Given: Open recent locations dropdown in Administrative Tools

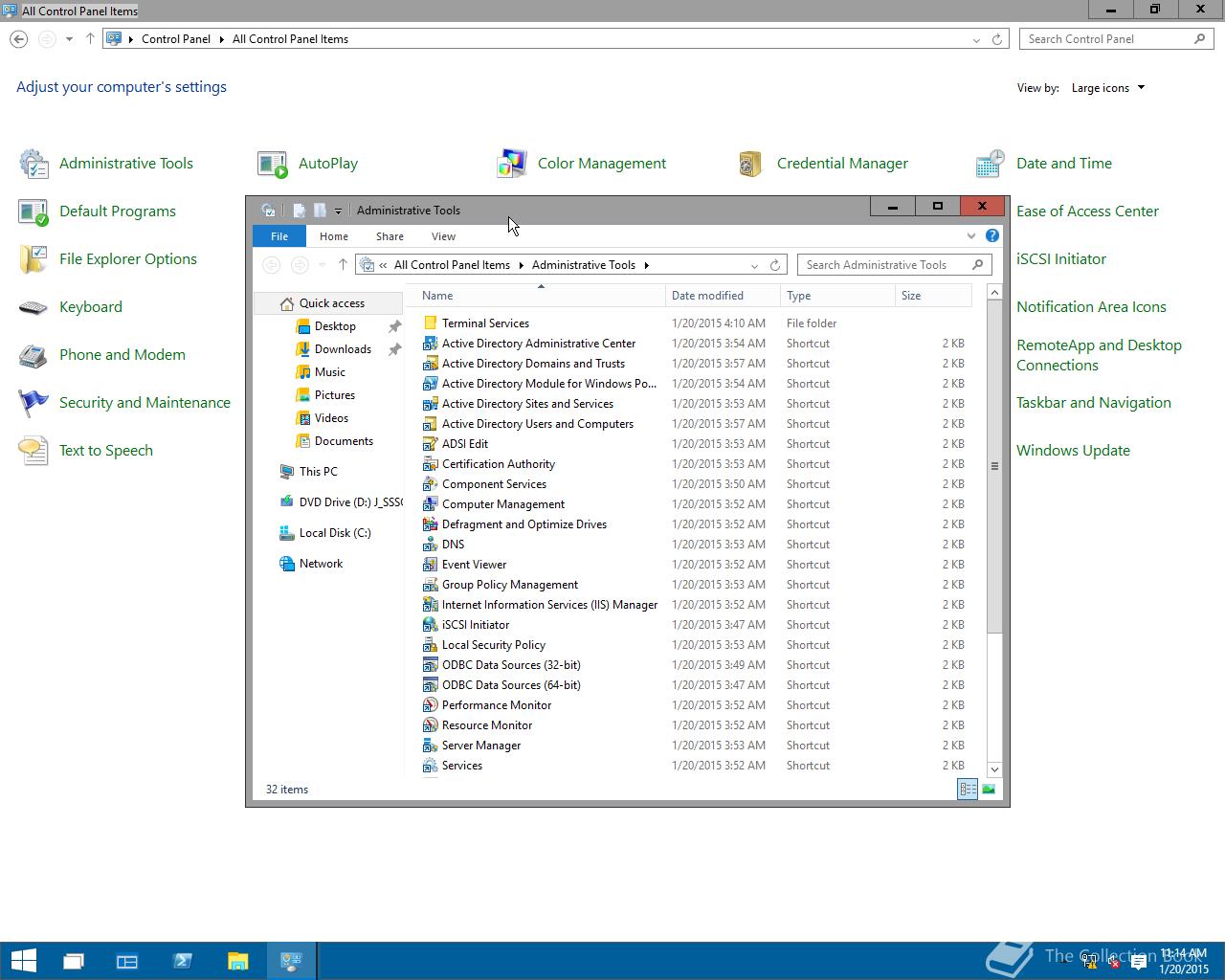Looking at the screenshot, I should [323, 265].
